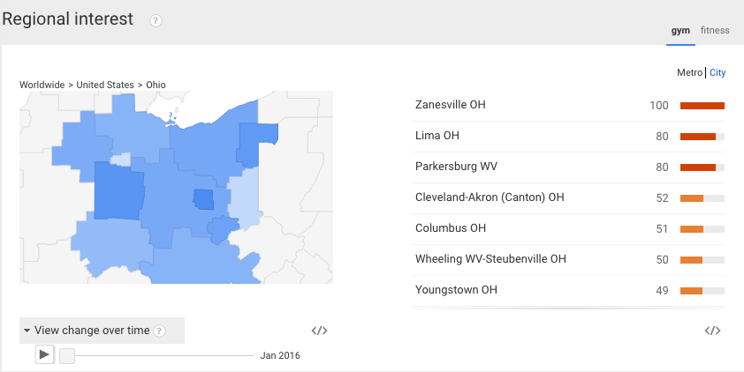Open the Zanesville OH metro entry
This screenshot has height=372, width=744.
coord(568,105)
